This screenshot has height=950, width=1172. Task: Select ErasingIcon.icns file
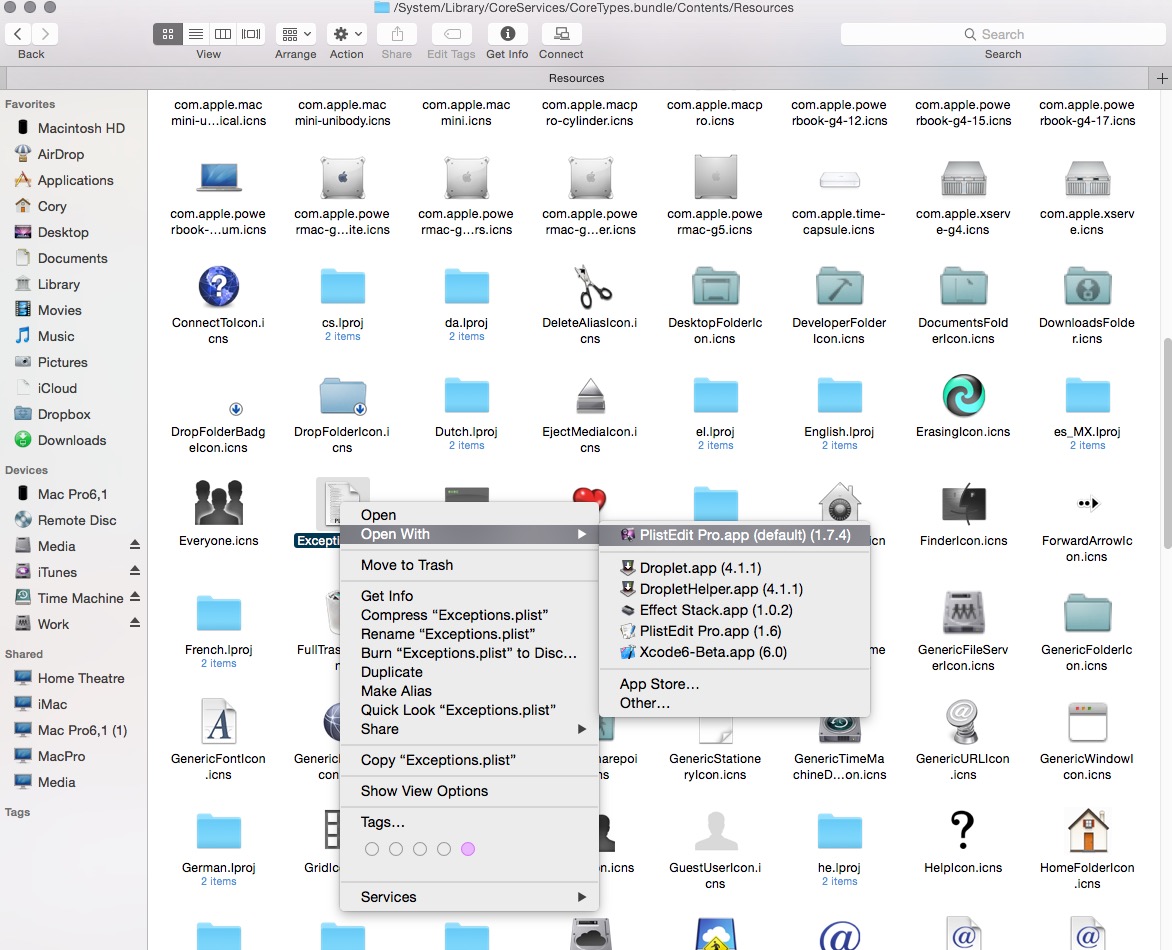(963, 395)
